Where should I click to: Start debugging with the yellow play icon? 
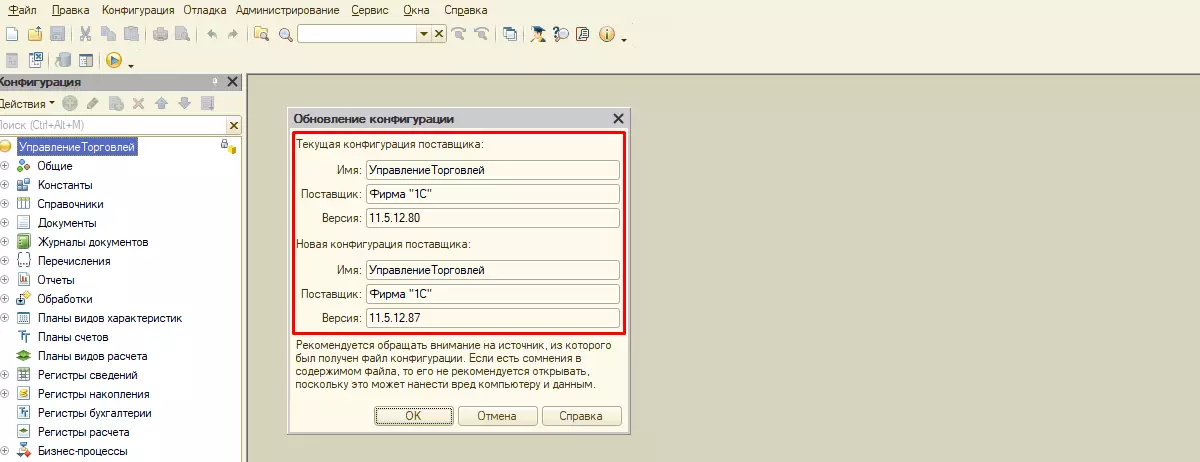tap(114, 60)
